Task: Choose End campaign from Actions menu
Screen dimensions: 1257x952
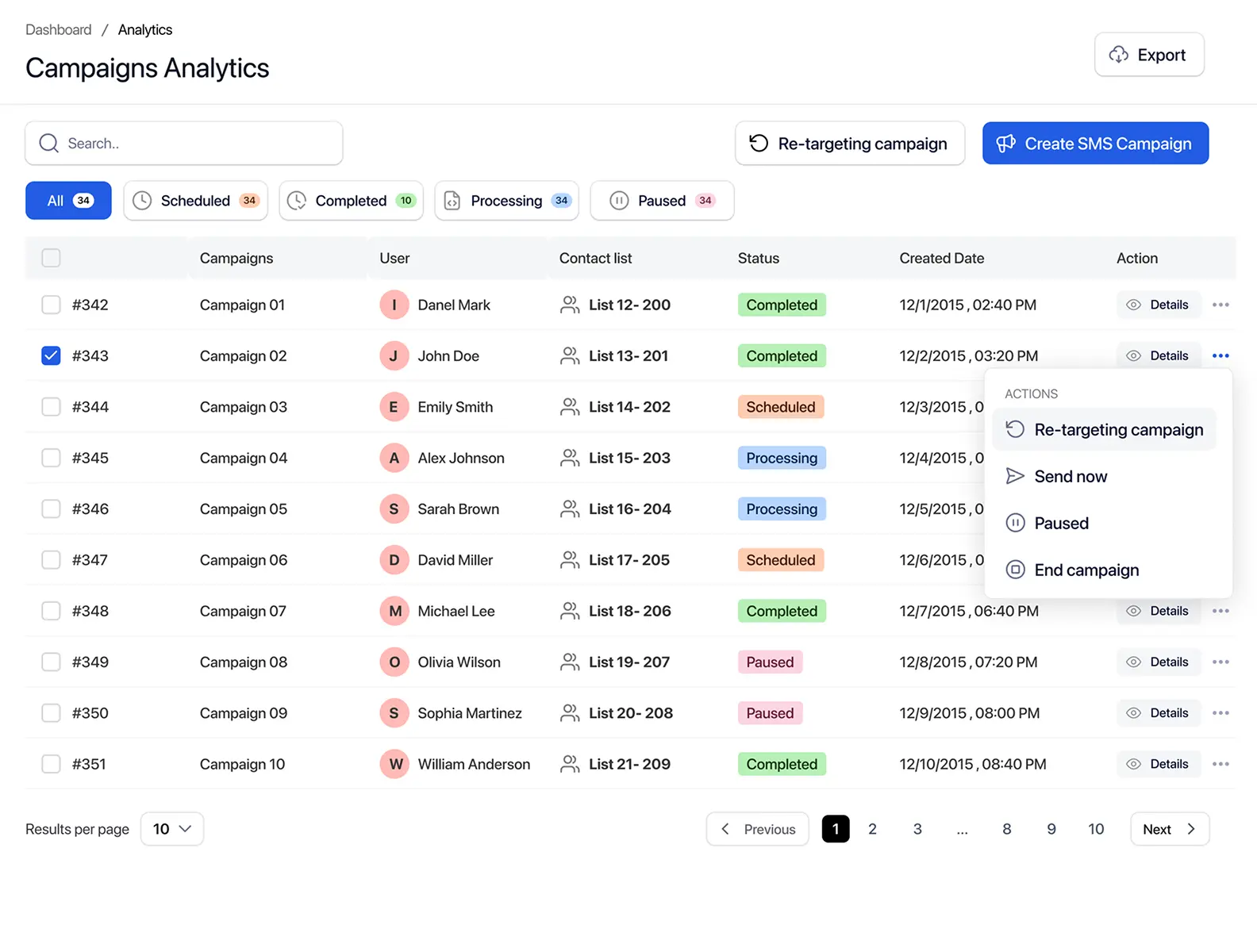Action: pyautogui.click(x=1086, y=570)
